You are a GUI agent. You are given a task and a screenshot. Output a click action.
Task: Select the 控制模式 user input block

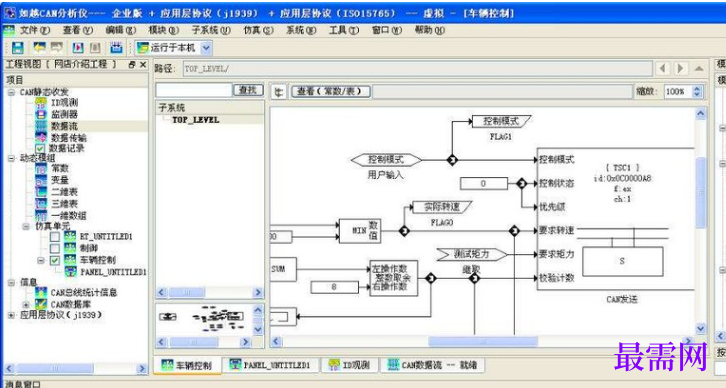click(386, 160)
